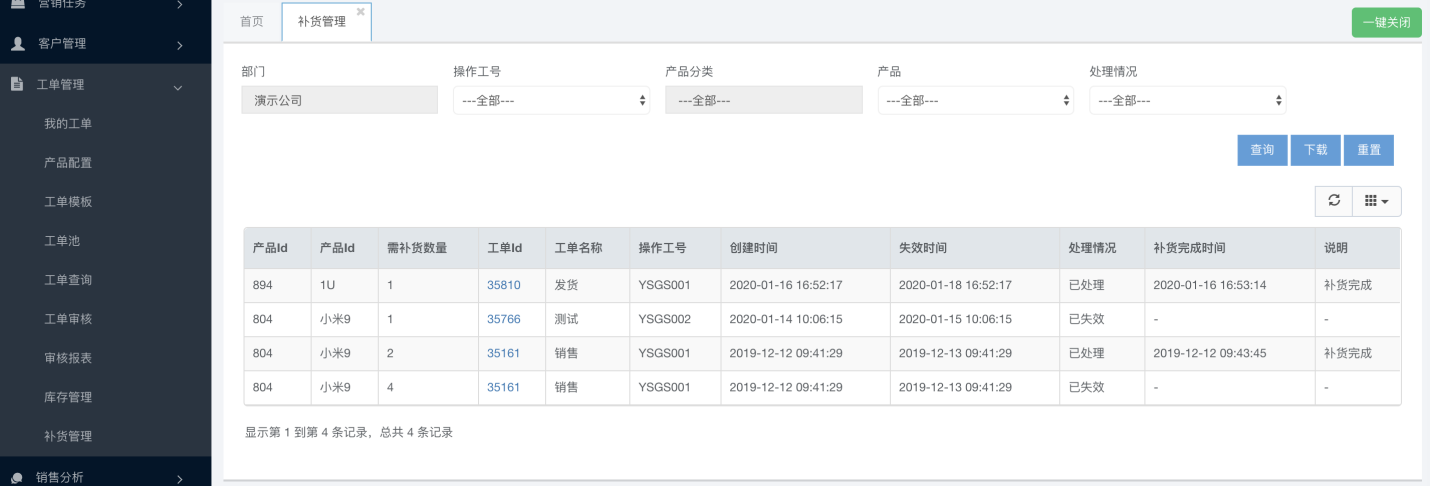Click the 查询 button
The height and width of the screenshot is (486, 1430).
point(1262,150)
